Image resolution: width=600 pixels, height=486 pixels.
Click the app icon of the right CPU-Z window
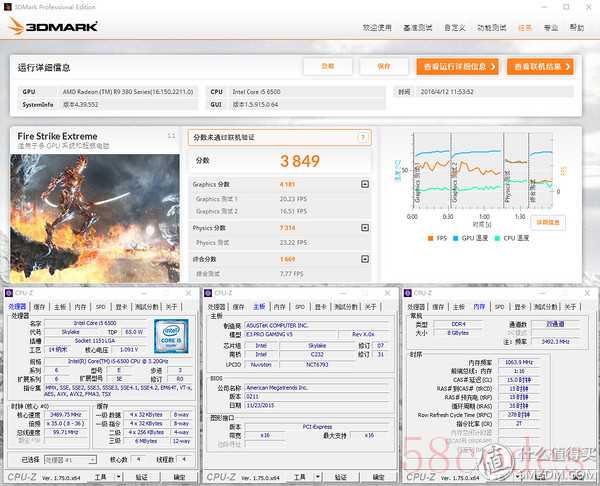pyautogui.click(x=407, y=293)
